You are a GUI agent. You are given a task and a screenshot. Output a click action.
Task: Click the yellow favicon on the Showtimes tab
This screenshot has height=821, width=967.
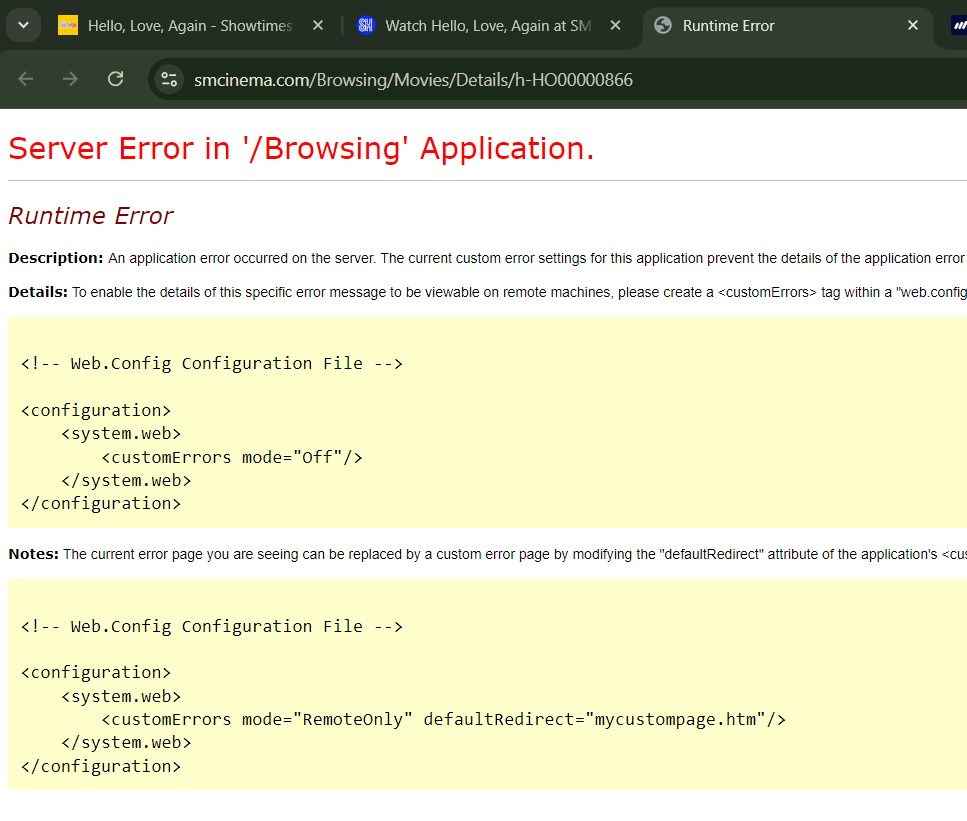[68, 25]
